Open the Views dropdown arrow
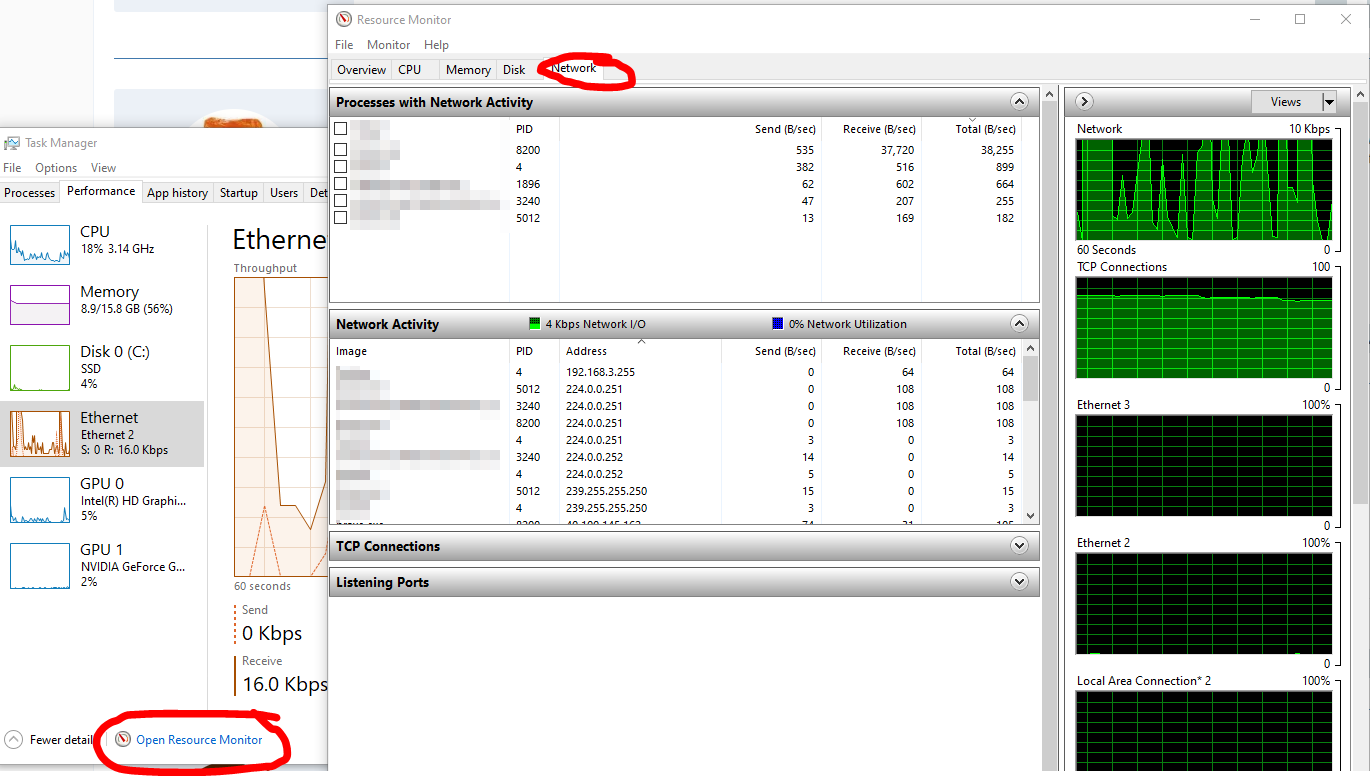Viewport: 1370px width, 776px height. point(1328,102)
